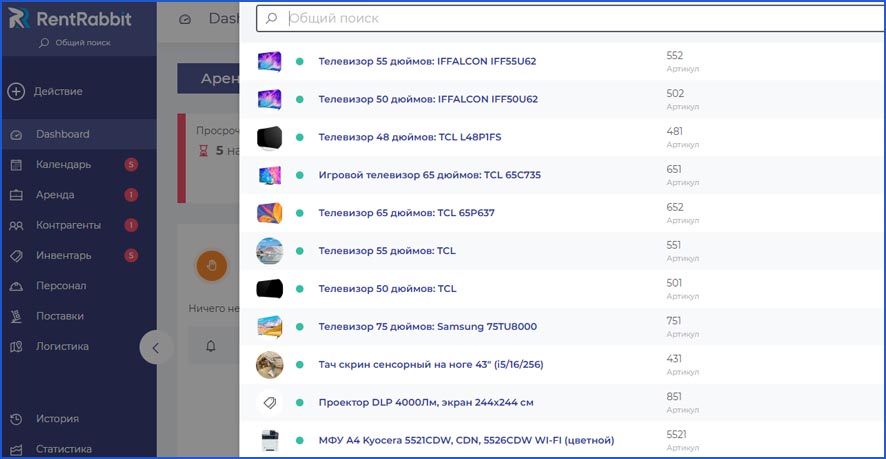
Task: Open Статистика section in the sidebar
Action: [x=64, y=449]
